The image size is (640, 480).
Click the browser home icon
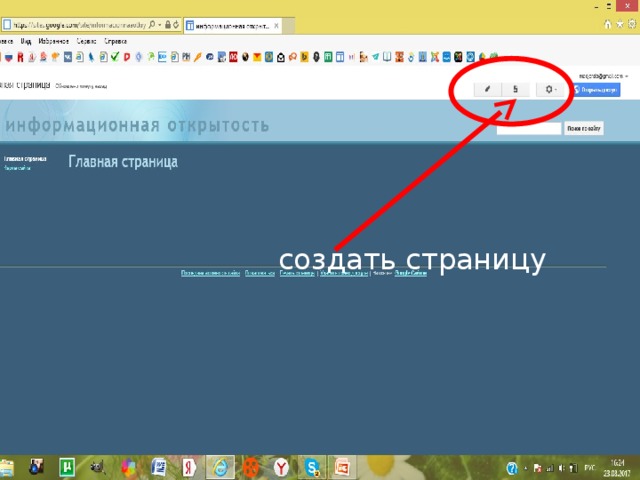[x=608, y=24]
